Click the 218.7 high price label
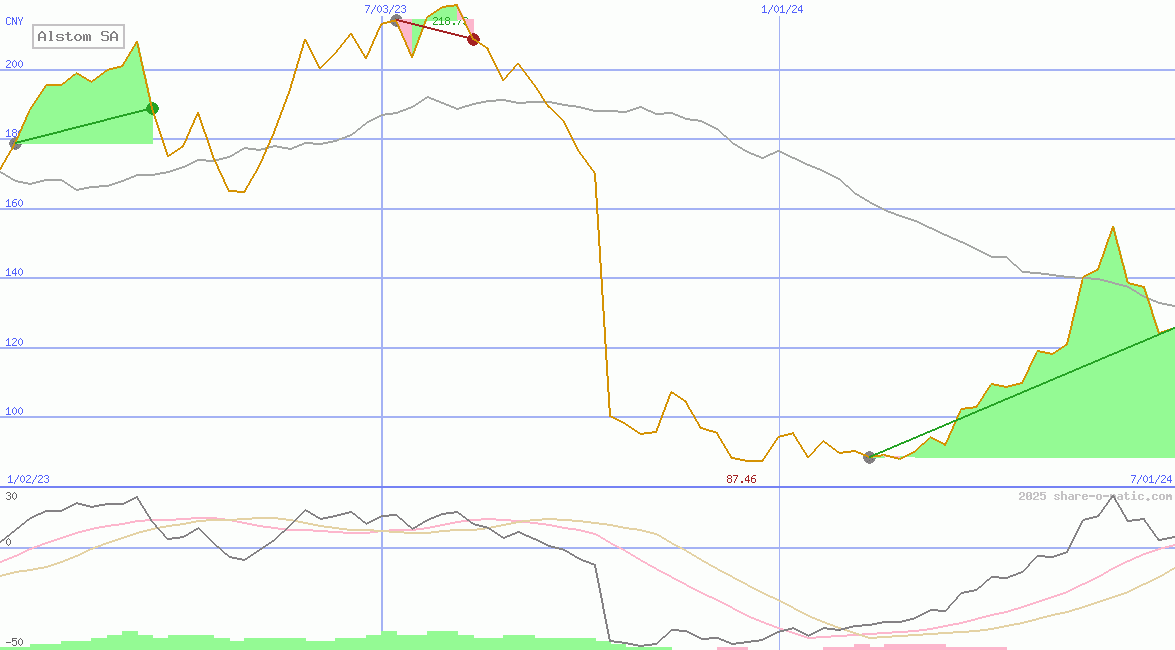The width and height of the screenshot is (1175, 650). click(449, 21)
